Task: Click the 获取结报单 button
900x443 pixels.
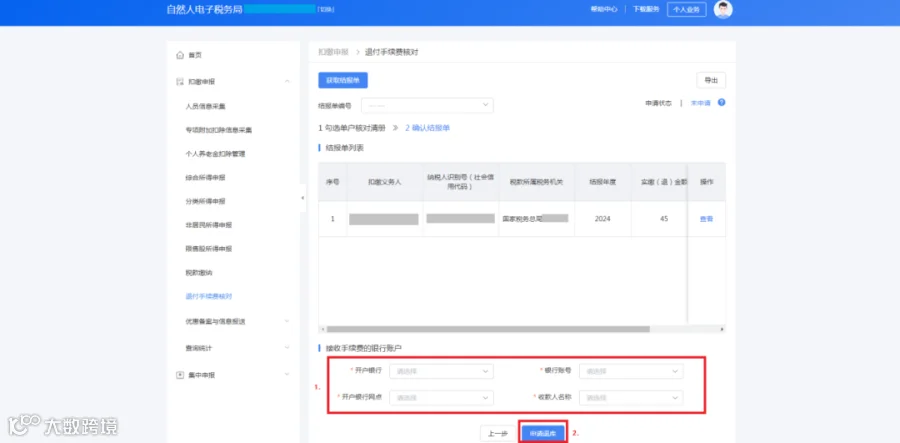Action: [x=343, y=80]
